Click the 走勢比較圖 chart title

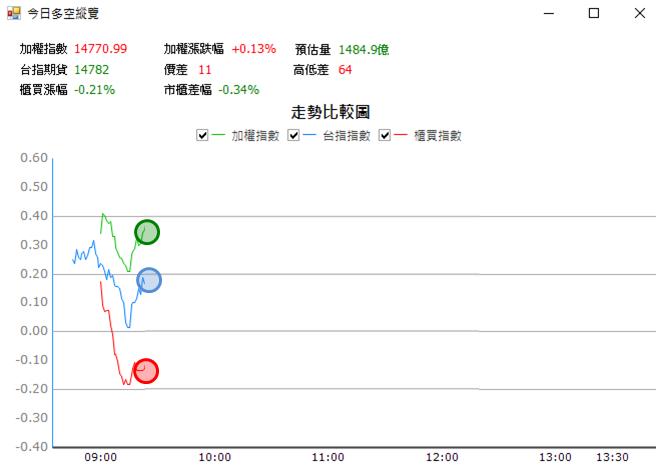click(x=330, y=112)
